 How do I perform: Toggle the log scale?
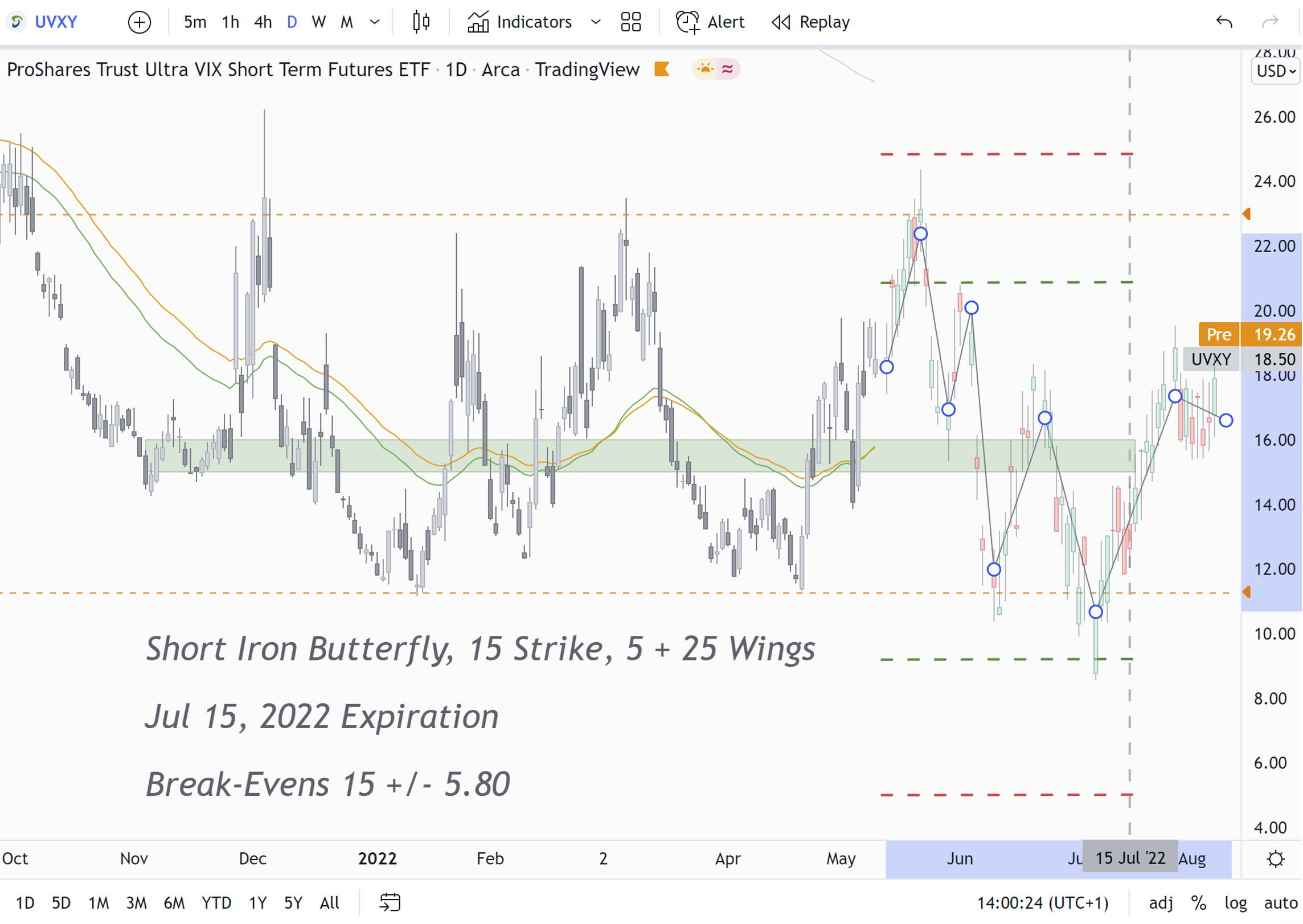(x=1236, y=903)
